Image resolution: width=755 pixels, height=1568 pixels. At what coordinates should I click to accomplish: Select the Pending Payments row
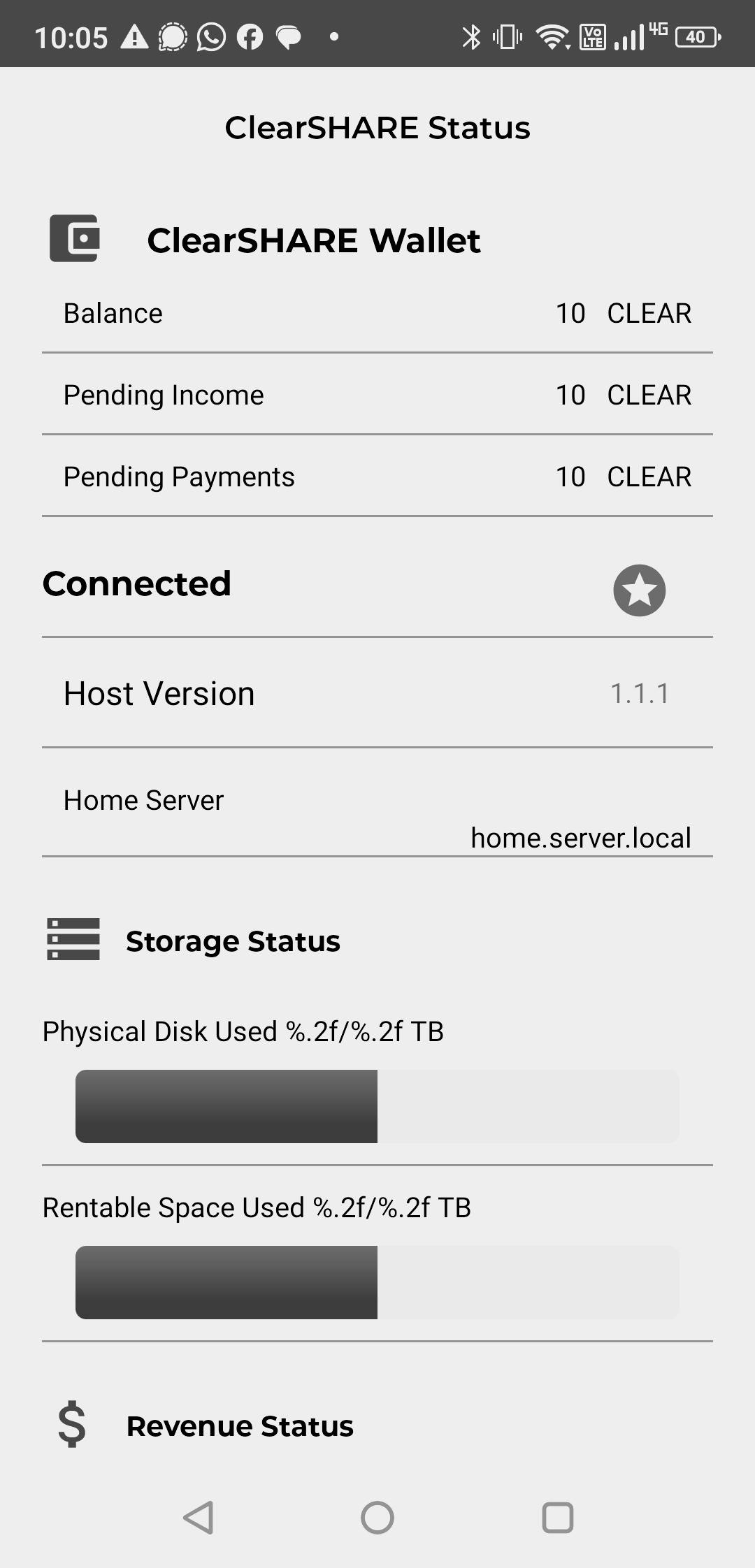point(377,477)
